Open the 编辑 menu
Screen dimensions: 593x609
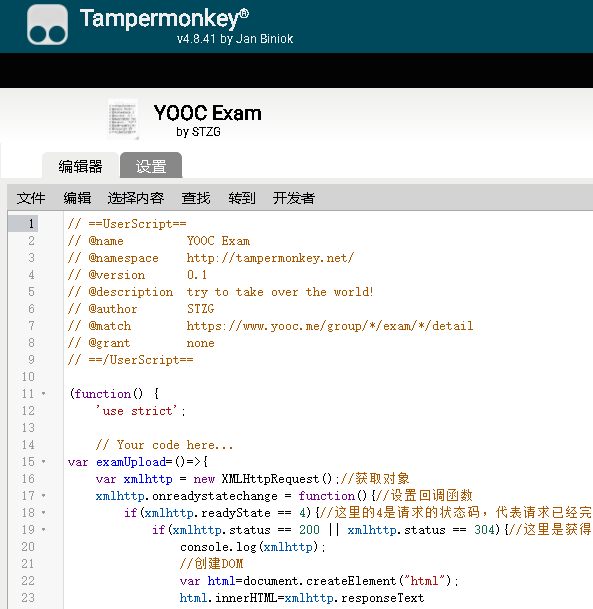77,198
